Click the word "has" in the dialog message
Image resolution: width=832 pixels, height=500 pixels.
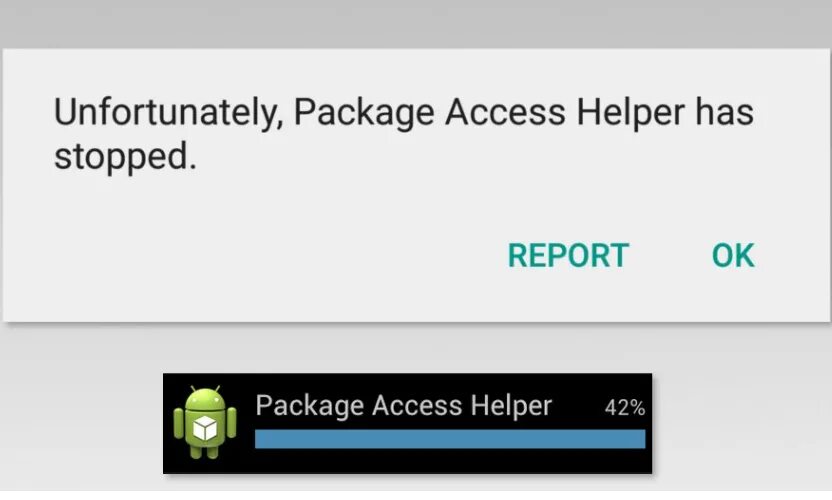[x=725, y=113]
